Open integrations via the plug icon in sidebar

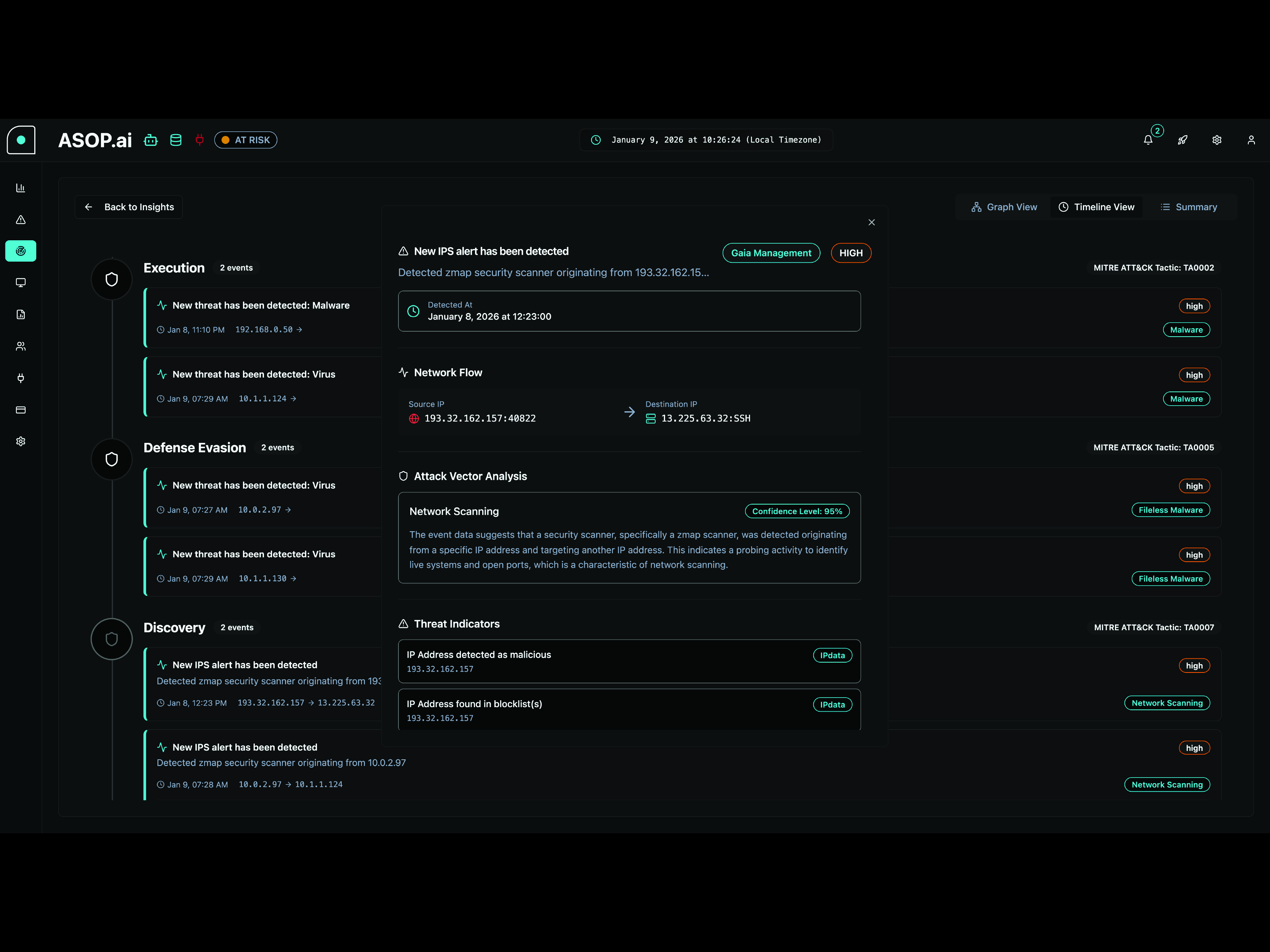point(21,378)
